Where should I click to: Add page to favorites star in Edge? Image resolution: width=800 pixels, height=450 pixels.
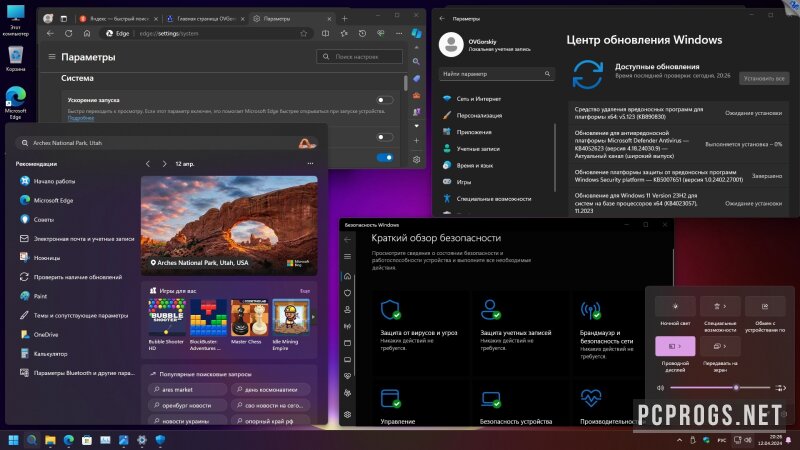click(x=304, y=33)
